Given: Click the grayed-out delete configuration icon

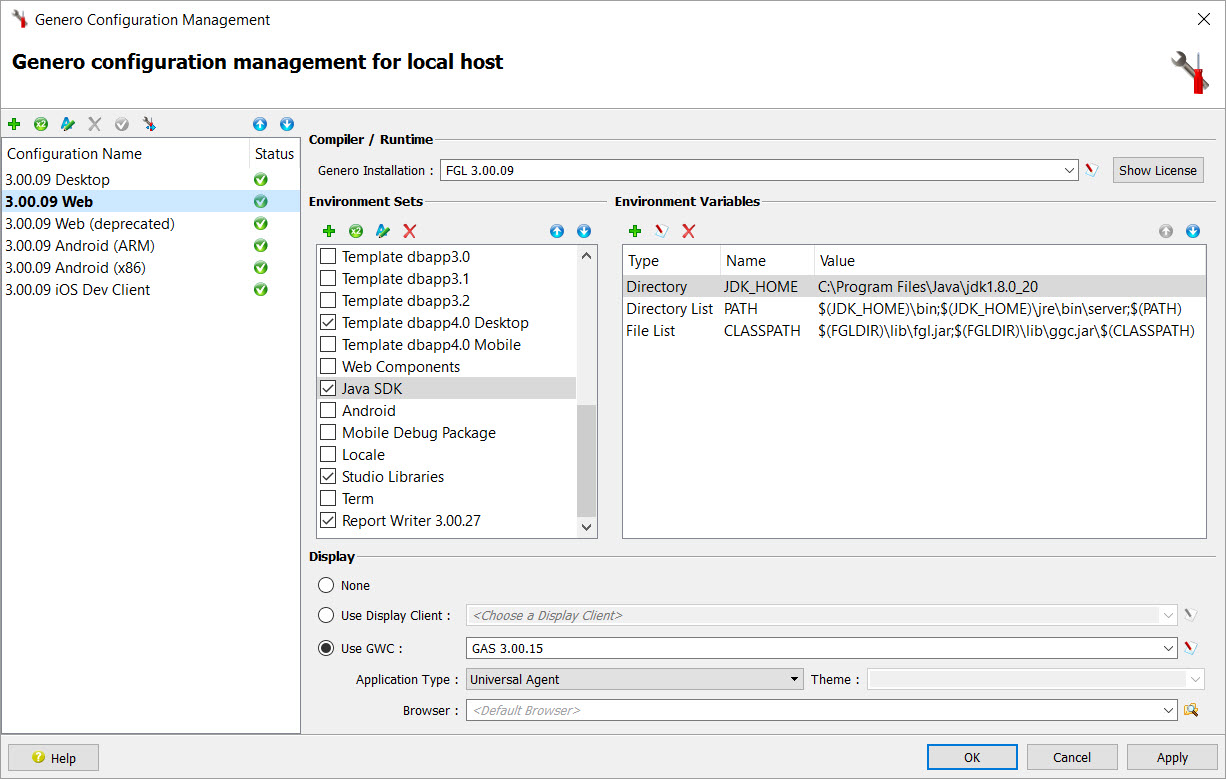Looking at the screenshot, I should [95, 124].
